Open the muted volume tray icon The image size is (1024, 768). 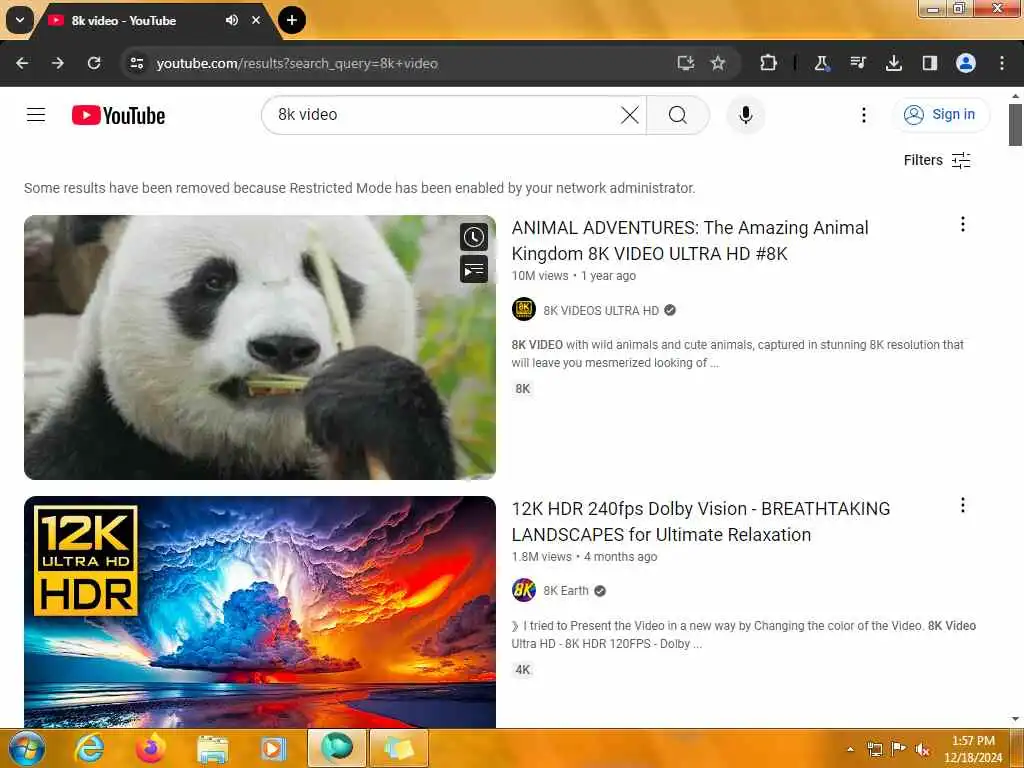coord(922,750)
